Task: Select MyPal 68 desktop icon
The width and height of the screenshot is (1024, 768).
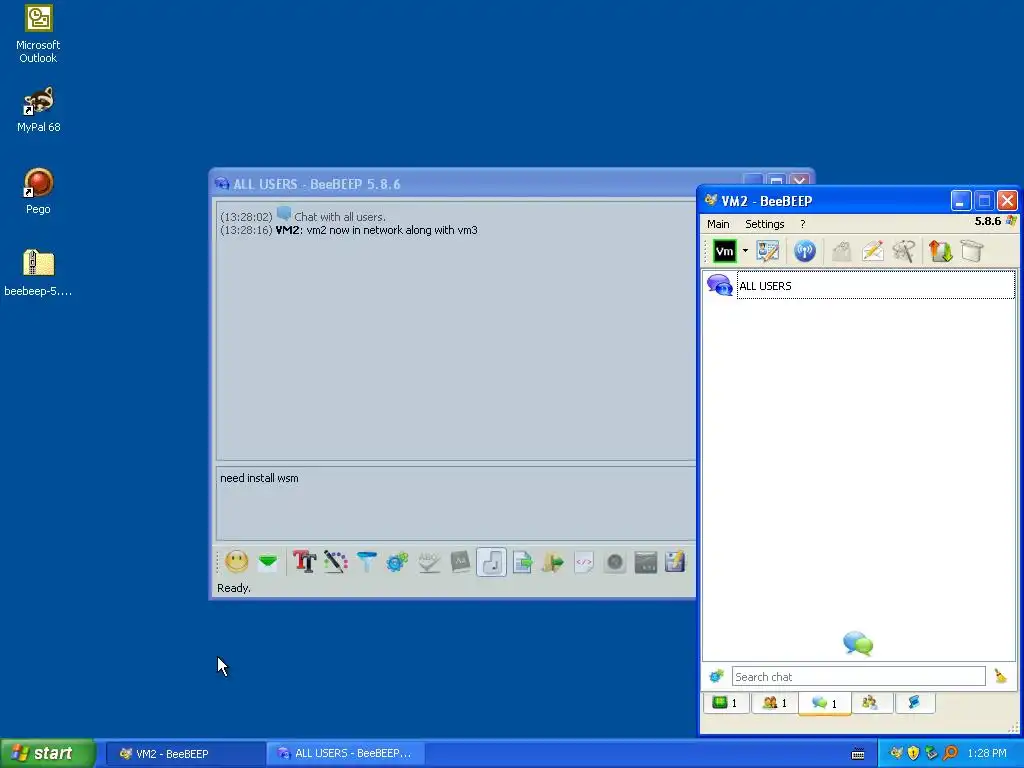Action: (39, 110)
